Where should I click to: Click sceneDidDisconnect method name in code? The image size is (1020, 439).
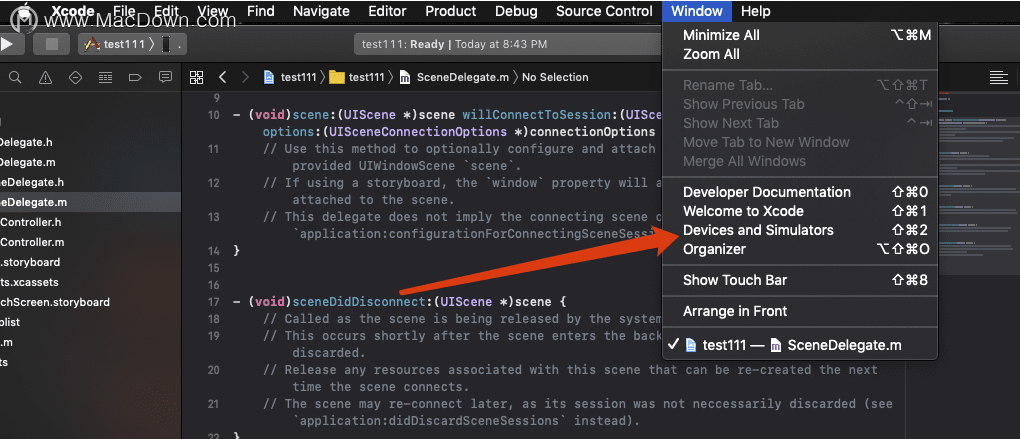tap(359, 302)
